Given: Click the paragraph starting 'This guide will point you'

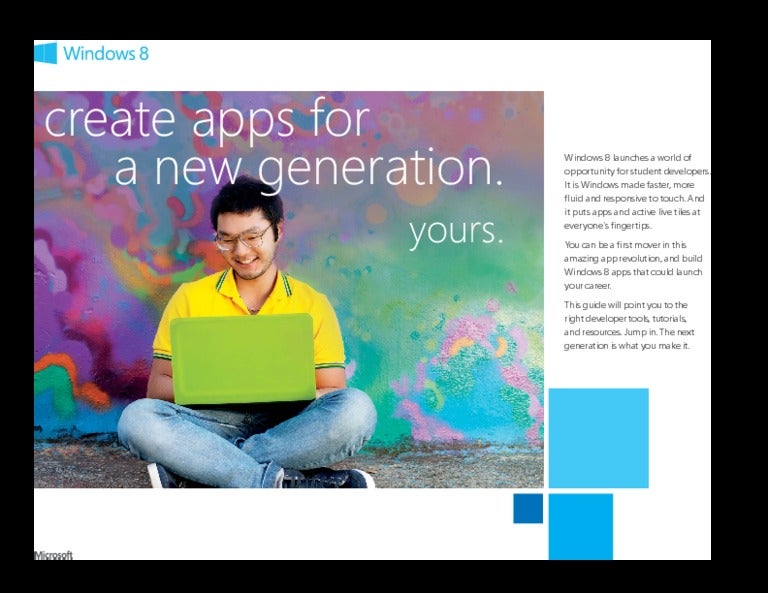Looking at the screenshot, I should pyautogui.click(x=629, y=325).
